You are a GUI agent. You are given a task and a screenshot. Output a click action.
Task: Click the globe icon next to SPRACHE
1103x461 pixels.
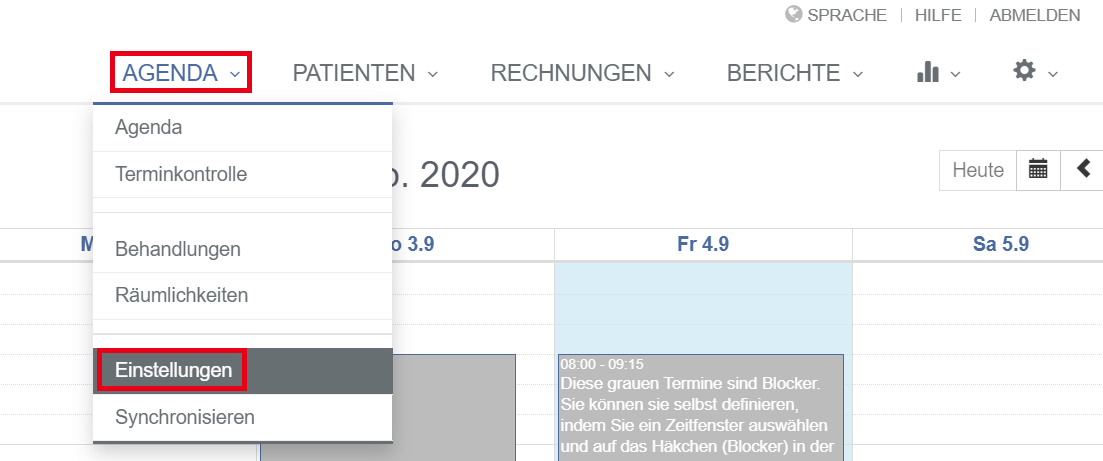tap(794, 15)
